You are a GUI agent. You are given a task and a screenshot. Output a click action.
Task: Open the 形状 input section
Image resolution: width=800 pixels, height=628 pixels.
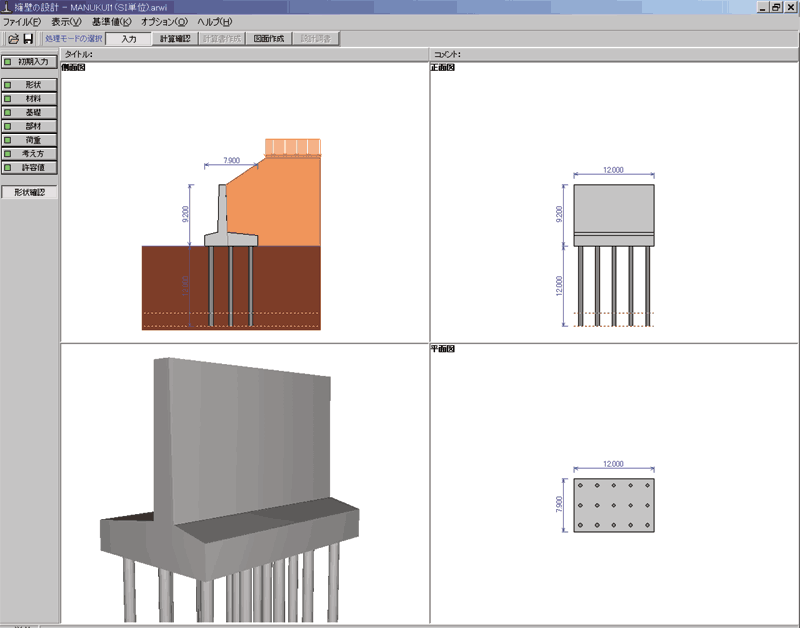pos(29,85)
